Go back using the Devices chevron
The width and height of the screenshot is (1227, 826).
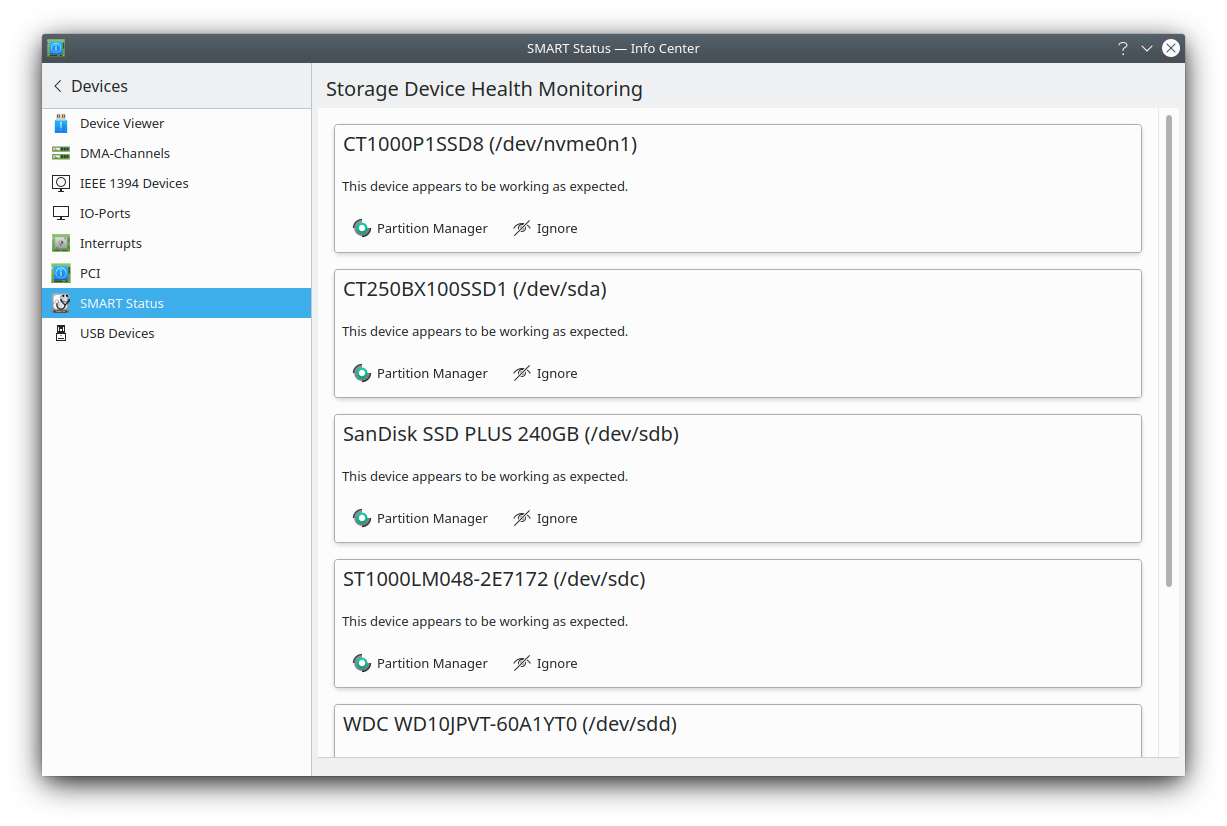point(58,86)
